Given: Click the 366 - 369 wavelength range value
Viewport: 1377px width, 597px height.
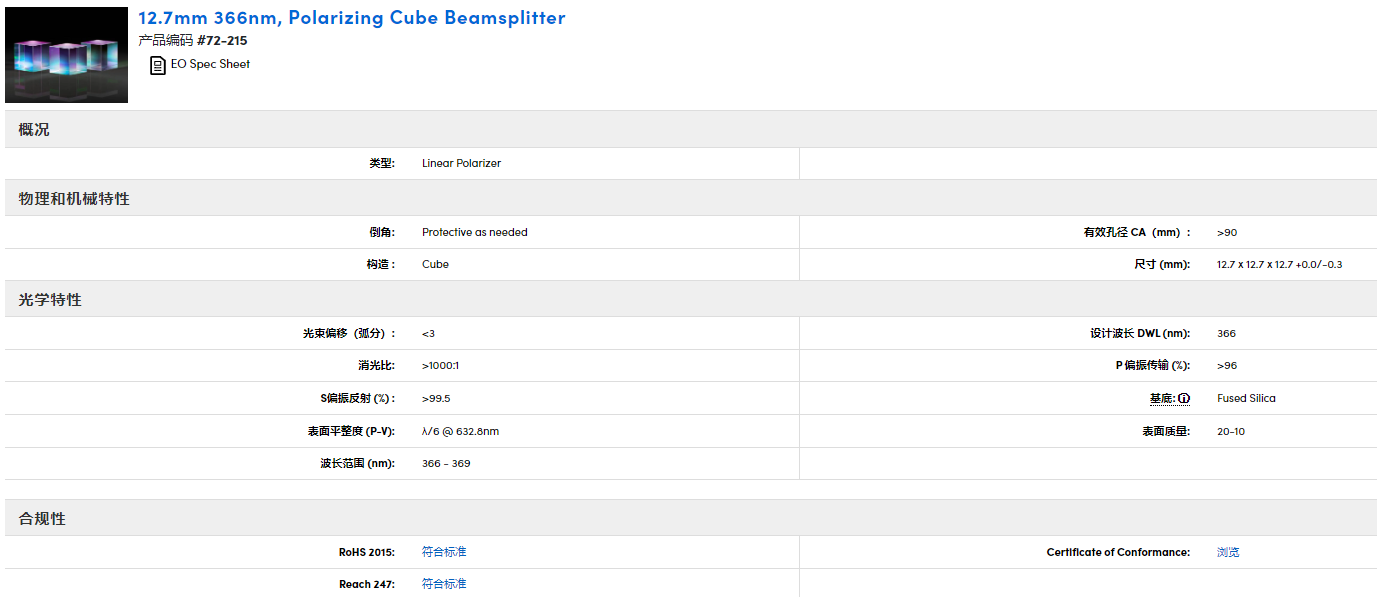Looking at the screenshot, I should (446, 464).
